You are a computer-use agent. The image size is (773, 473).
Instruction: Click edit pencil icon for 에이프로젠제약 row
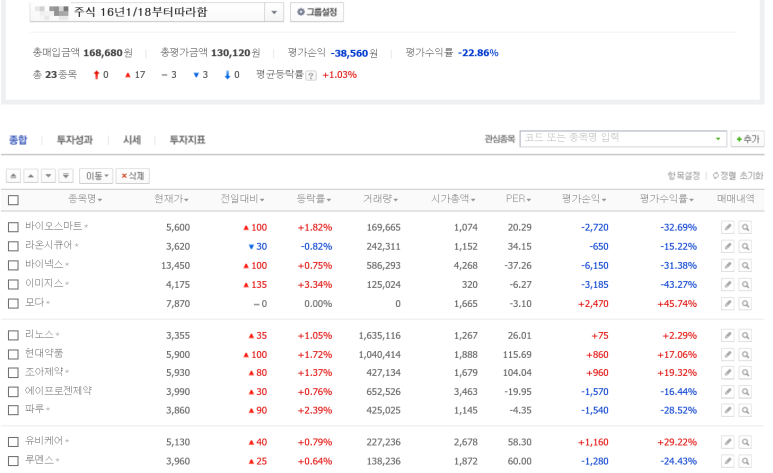click(x=728, y=392)
